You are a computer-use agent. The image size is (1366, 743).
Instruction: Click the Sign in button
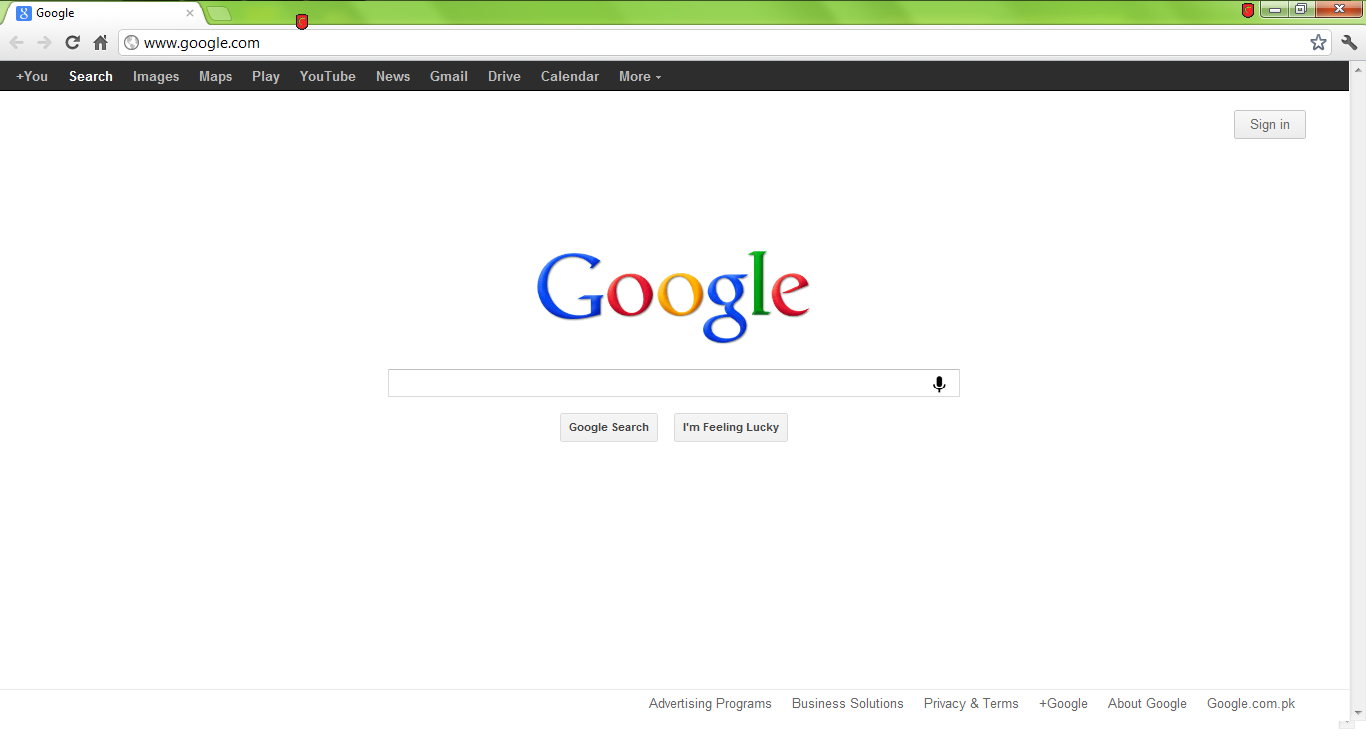[1270, 124]
